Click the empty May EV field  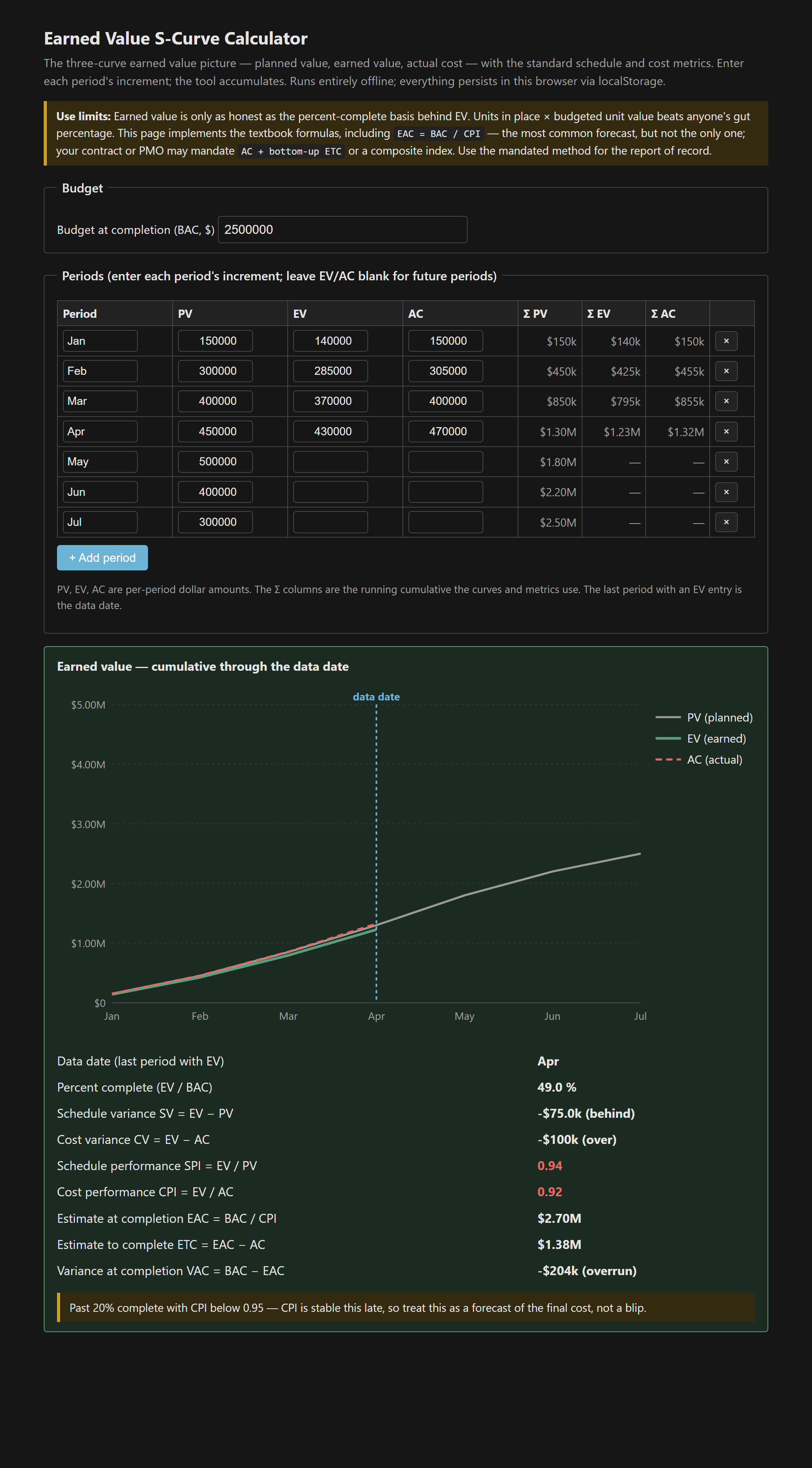331,461
